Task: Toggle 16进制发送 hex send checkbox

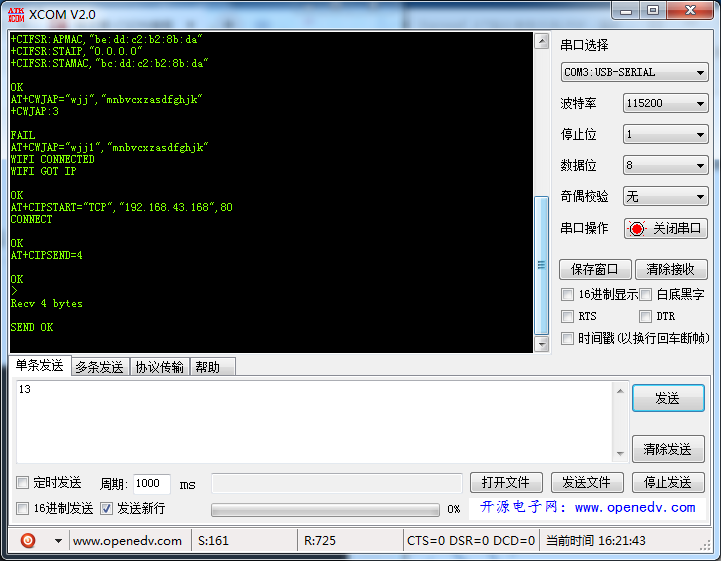Action: [x=22, y=508]
